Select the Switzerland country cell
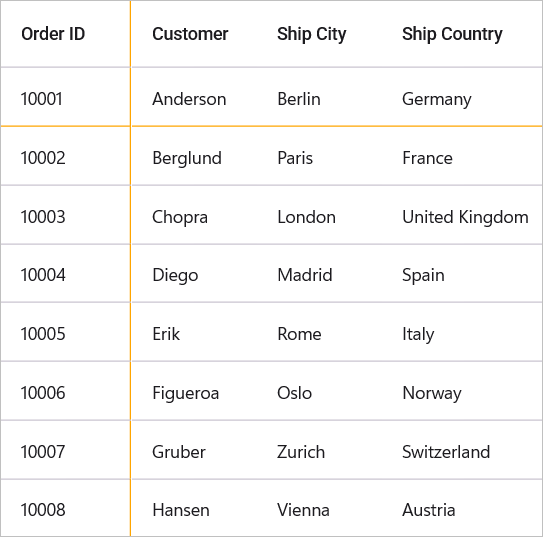This screenshot has height=537, width=543. pyautogui.click(x=462, y=450)
